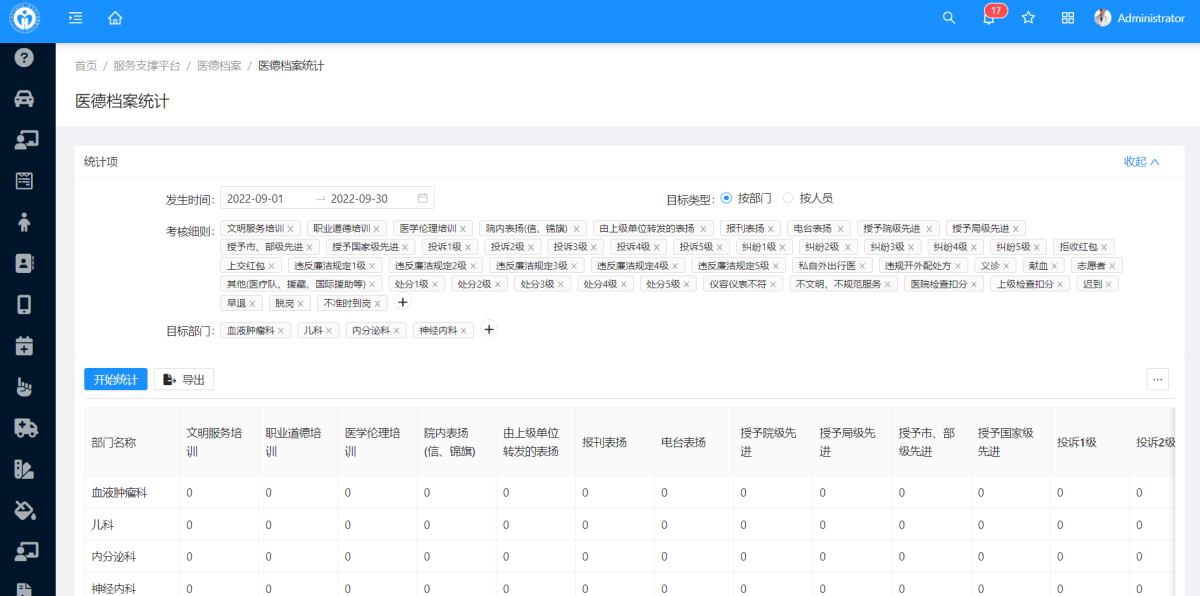Open the ruler and pencil icon in sidebar
The height and width of the screenshot is (596, 1200).
(25, 469)
